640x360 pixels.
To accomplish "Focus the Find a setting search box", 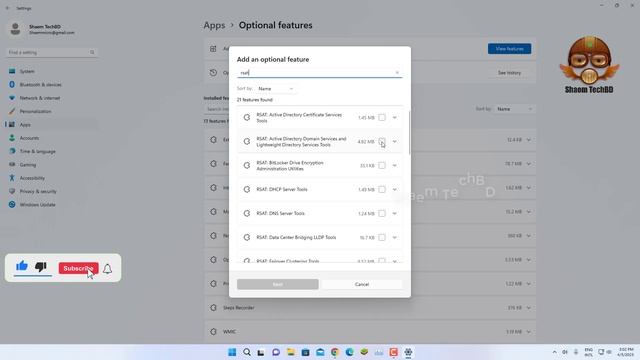I will 51,52.
